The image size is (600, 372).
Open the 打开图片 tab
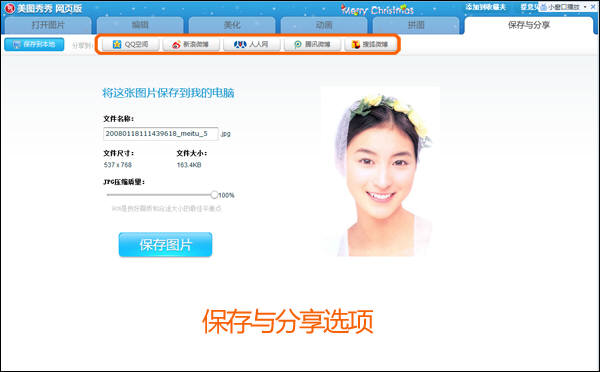click(x=48, y=25)
